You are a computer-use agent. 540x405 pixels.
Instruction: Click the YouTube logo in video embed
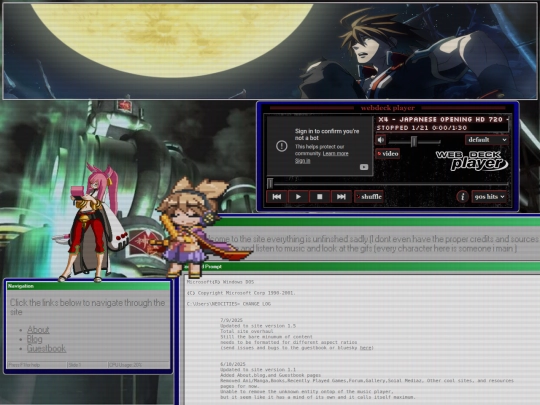tap(364, 167)
